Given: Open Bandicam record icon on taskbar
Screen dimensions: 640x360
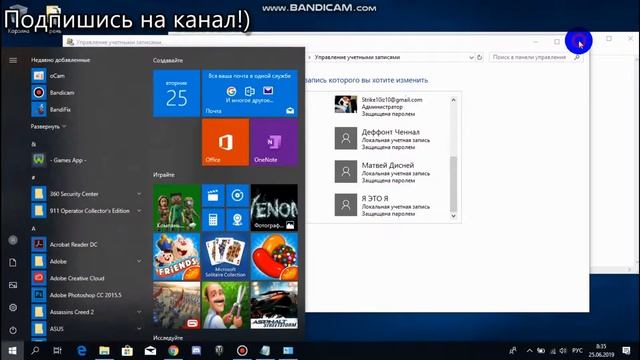Looking at the screenshot, I should click(x=242, y=351).
